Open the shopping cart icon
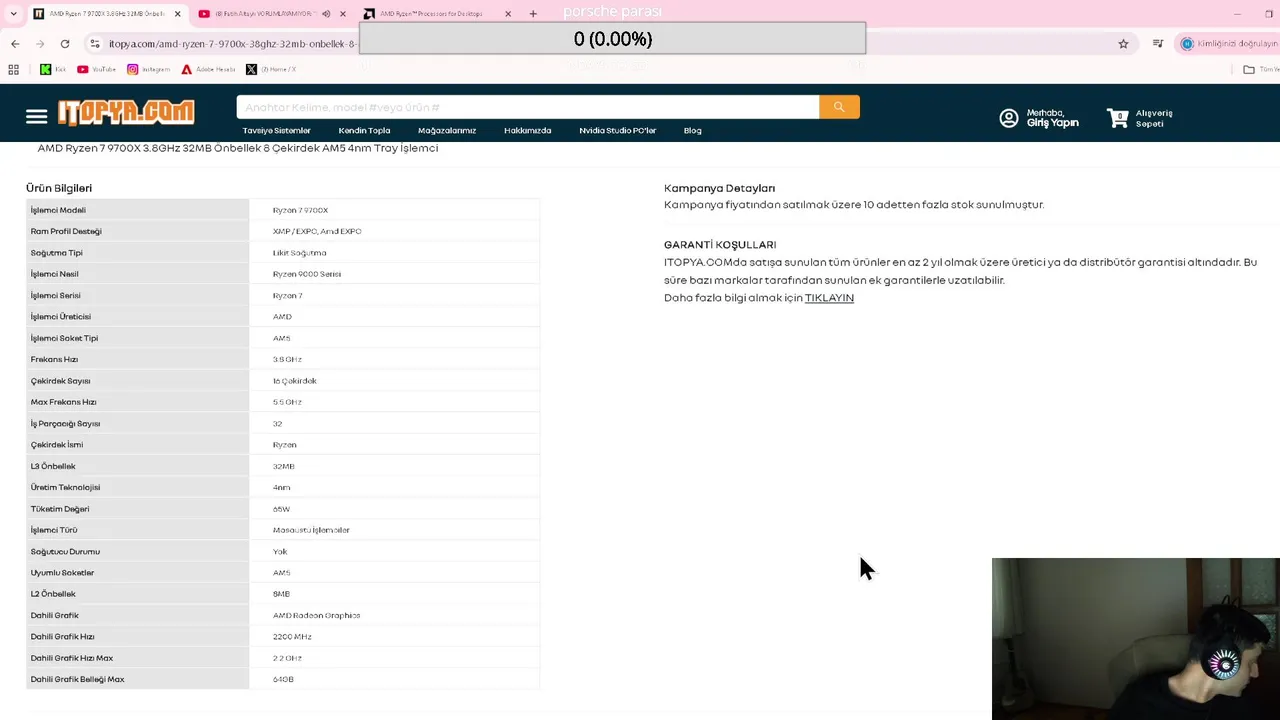Viewport: 1280px width, 720px height. tap(1117, 118)
